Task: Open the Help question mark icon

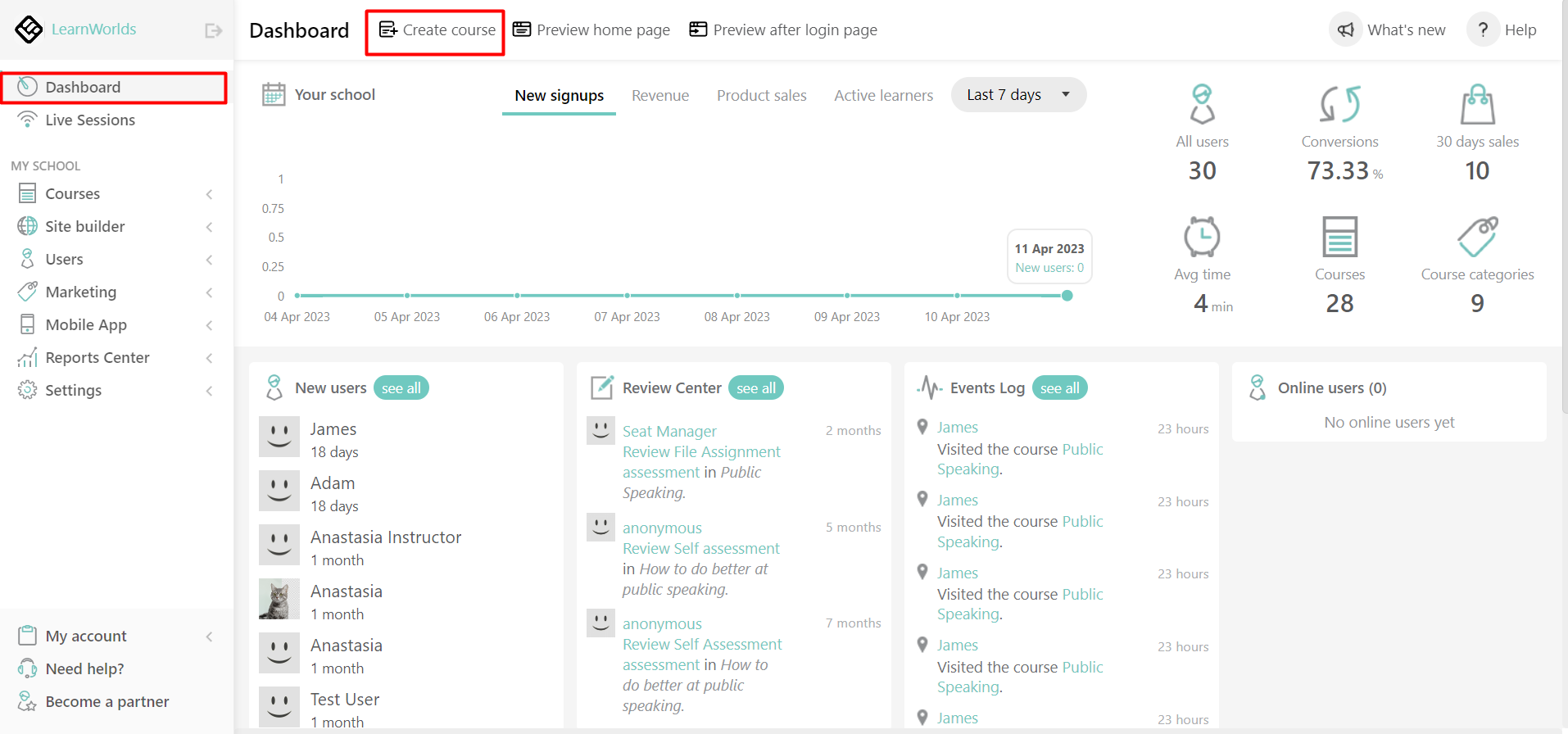Action: [x=1482, y=30]
